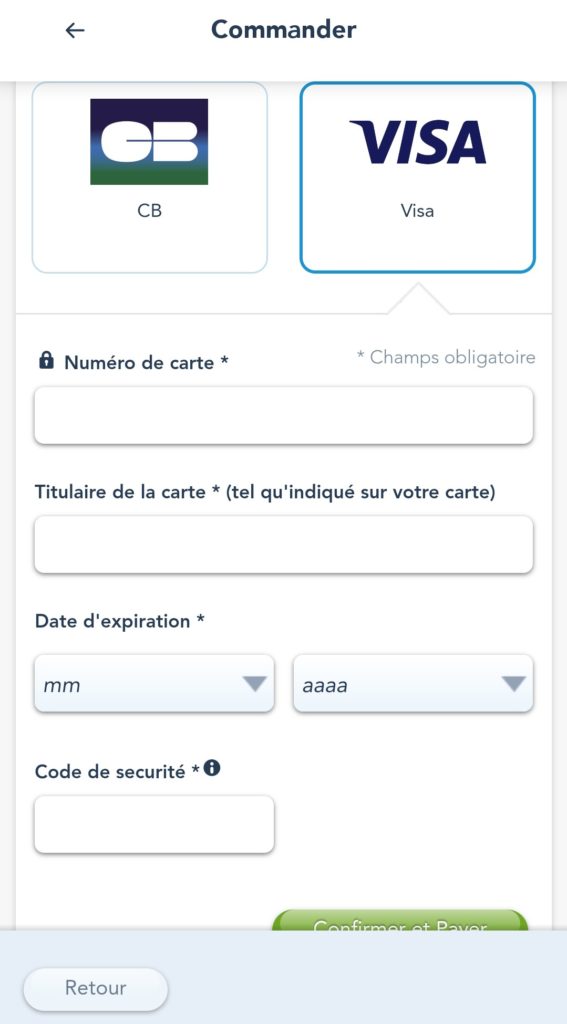Click the year dropdown arrow
The image size is (567, 1024).
pos(513,684)
